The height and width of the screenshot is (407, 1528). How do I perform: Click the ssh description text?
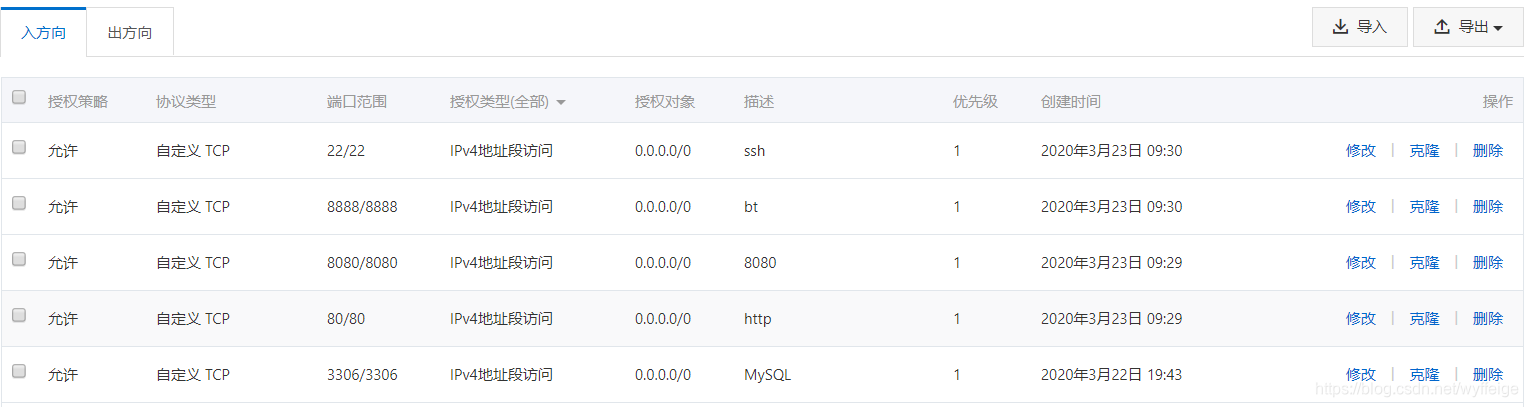tap(755, 151)
